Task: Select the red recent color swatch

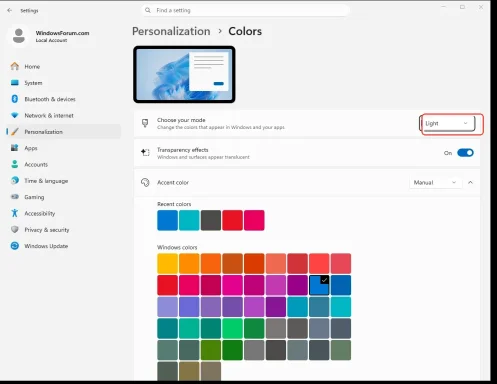Action: tap(232, 220)
